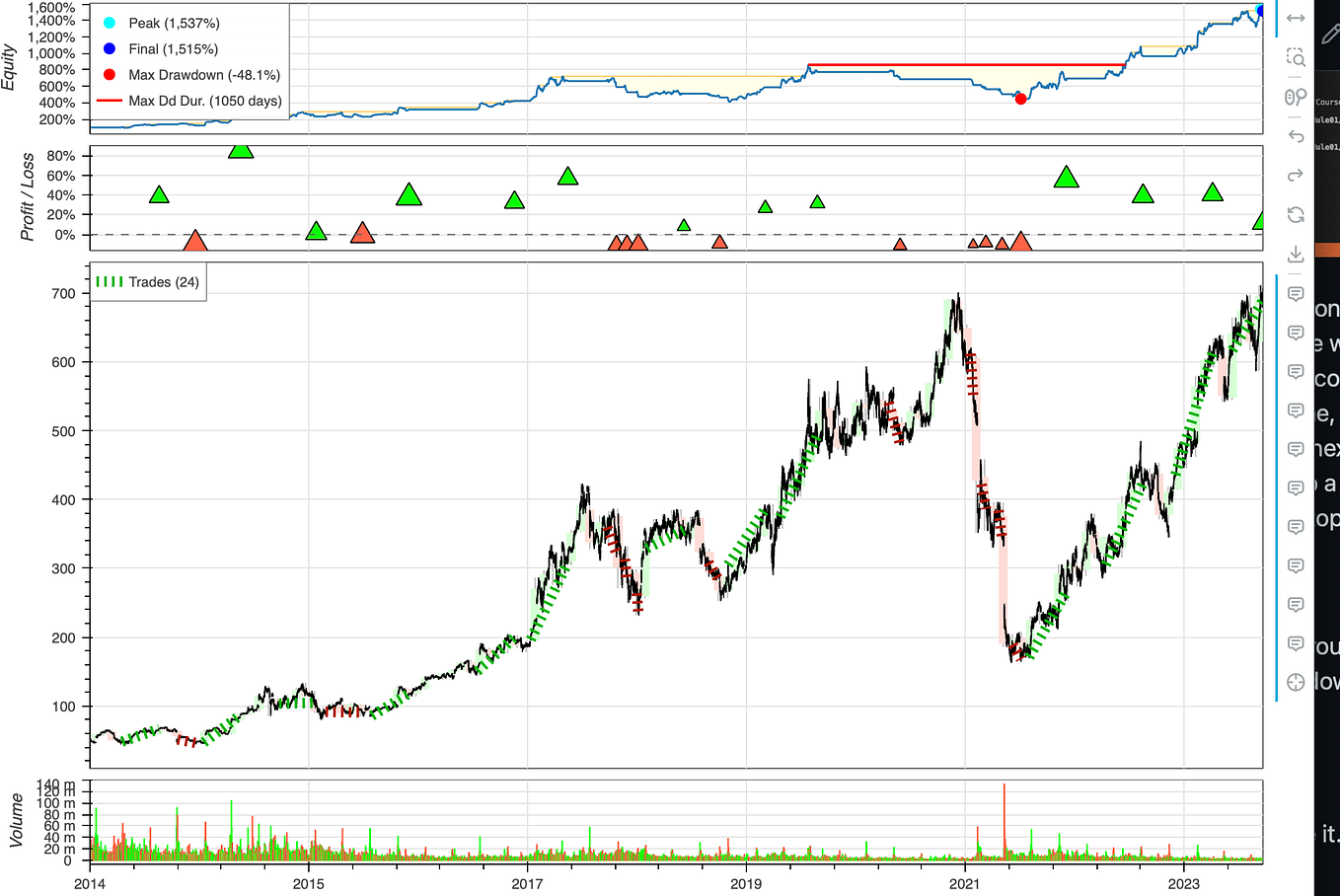Activate the Box Zoom tool
Image resolution: width=1340 pixels, height=896 pixels.
[x=1297, y=58]
